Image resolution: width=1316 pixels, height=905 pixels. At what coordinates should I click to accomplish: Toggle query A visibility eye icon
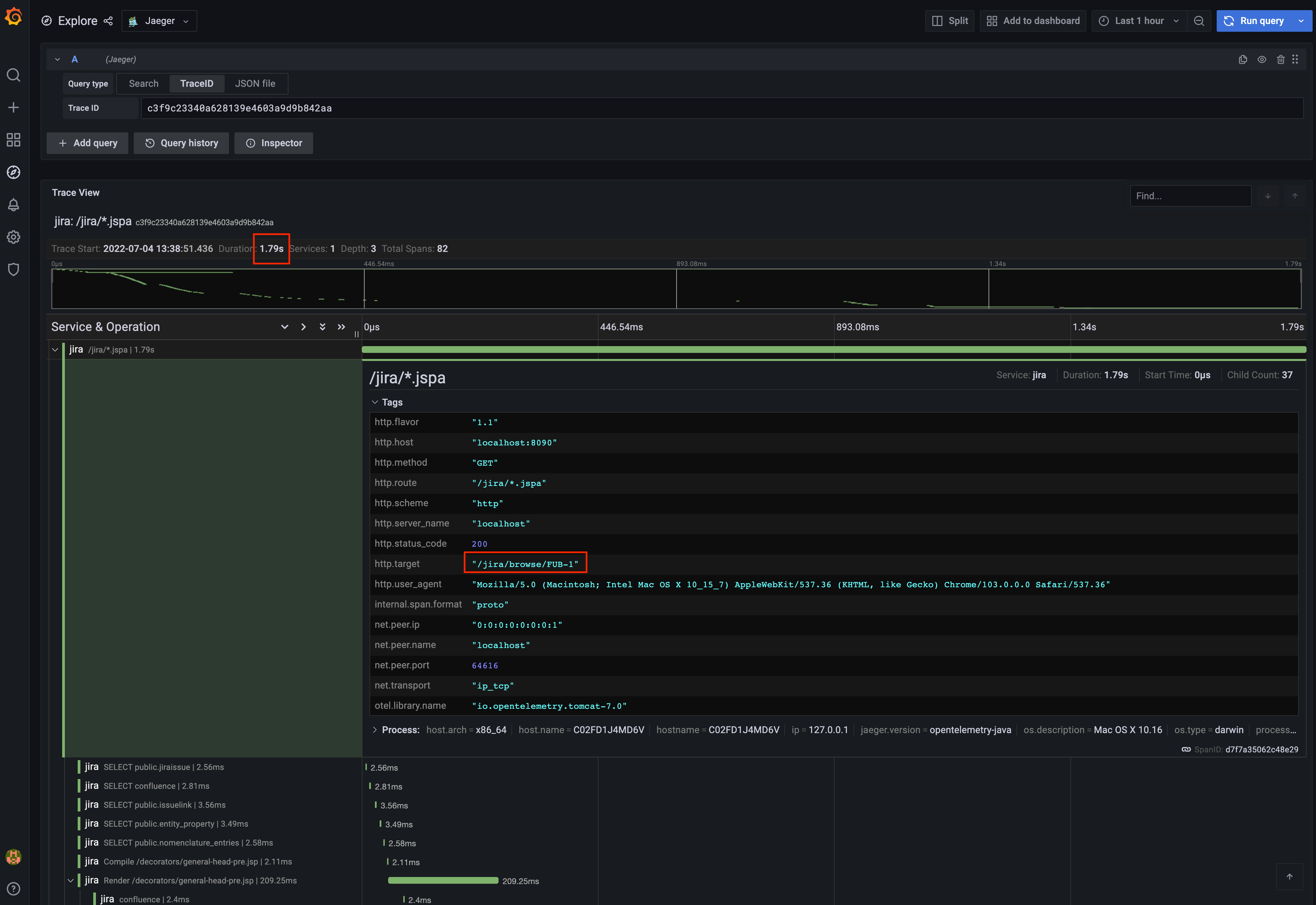[x=1262, y=59]
